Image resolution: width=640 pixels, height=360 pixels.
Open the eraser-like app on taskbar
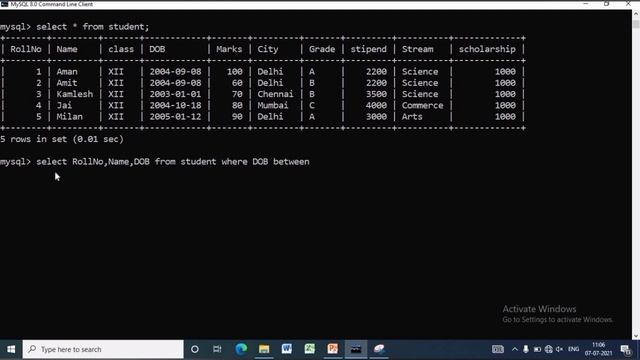point(379,349)
